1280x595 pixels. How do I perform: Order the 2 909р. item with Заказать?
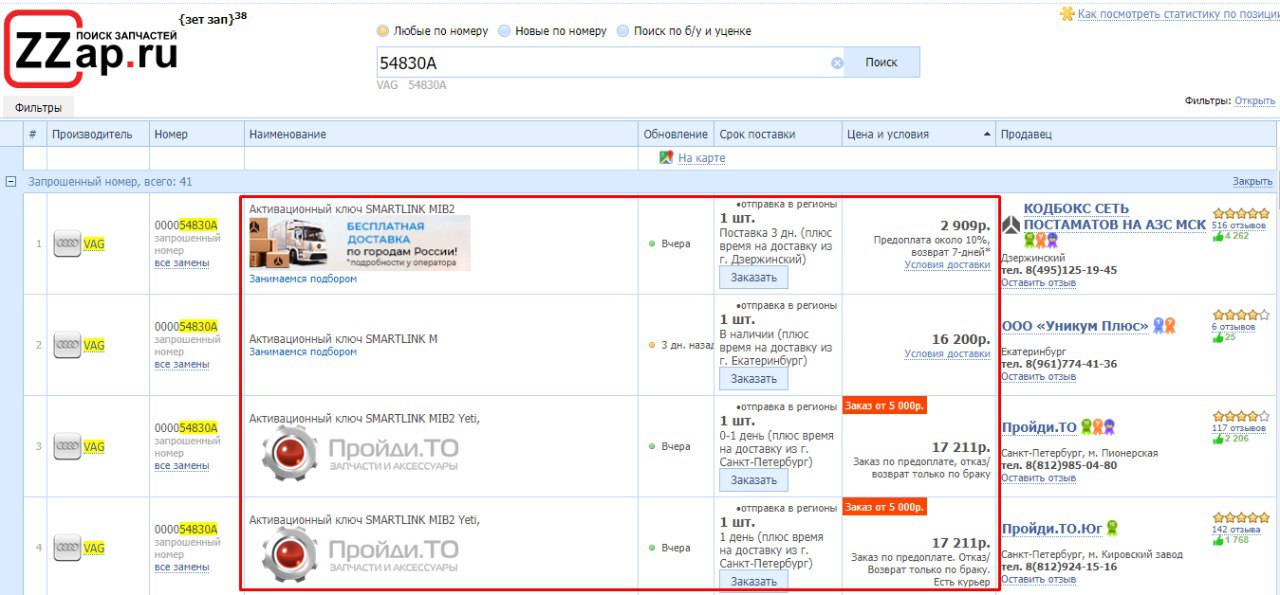(754, 278)
